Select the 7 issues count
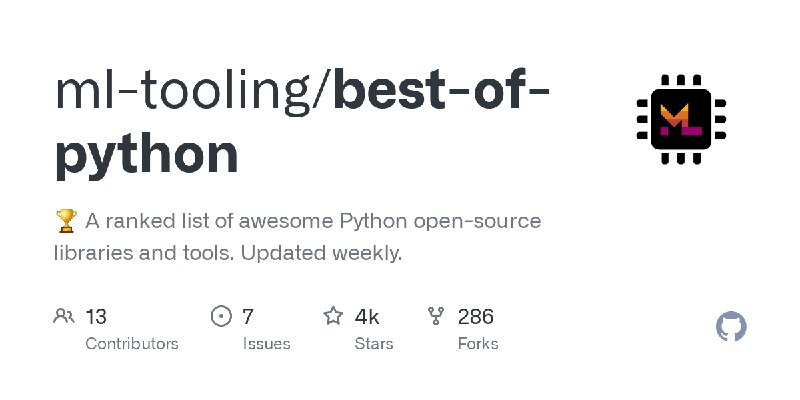The image size is (800, 400). tap(247, 317)
